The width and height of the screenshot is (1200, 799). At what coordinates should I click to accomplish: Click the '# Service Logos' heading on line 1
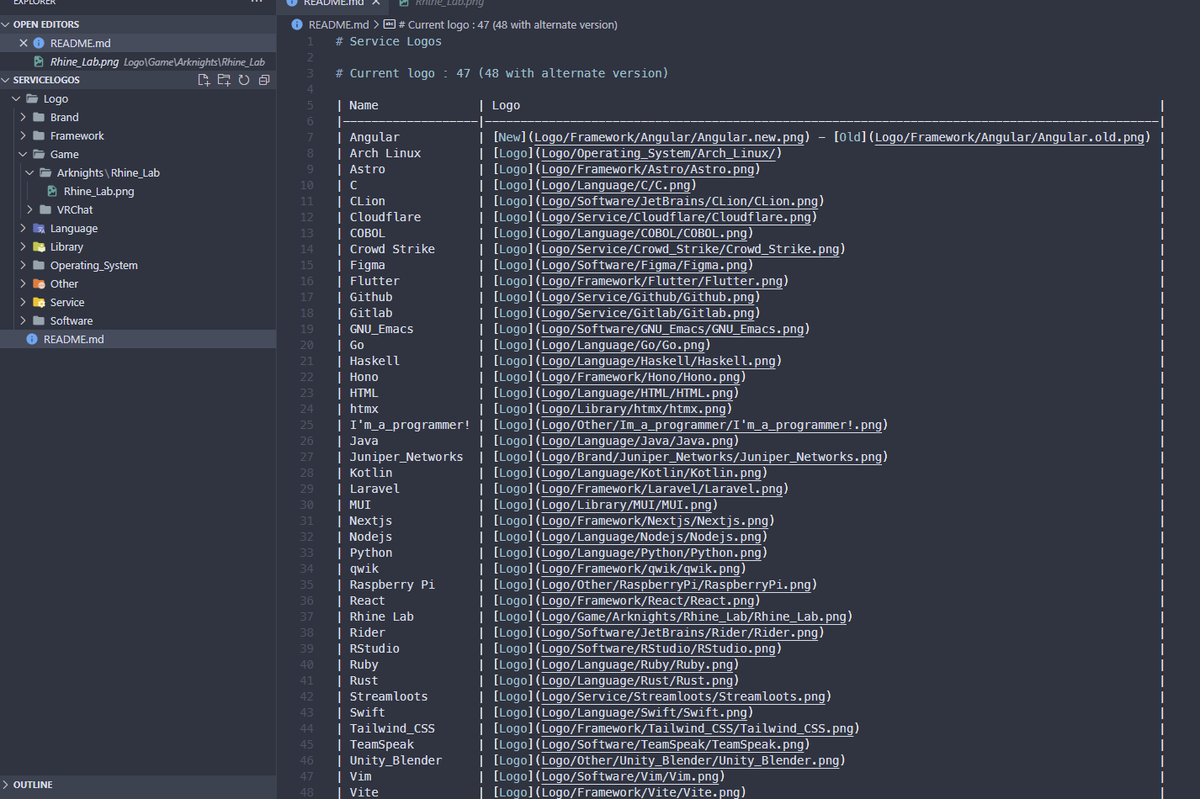click(388, 41)
